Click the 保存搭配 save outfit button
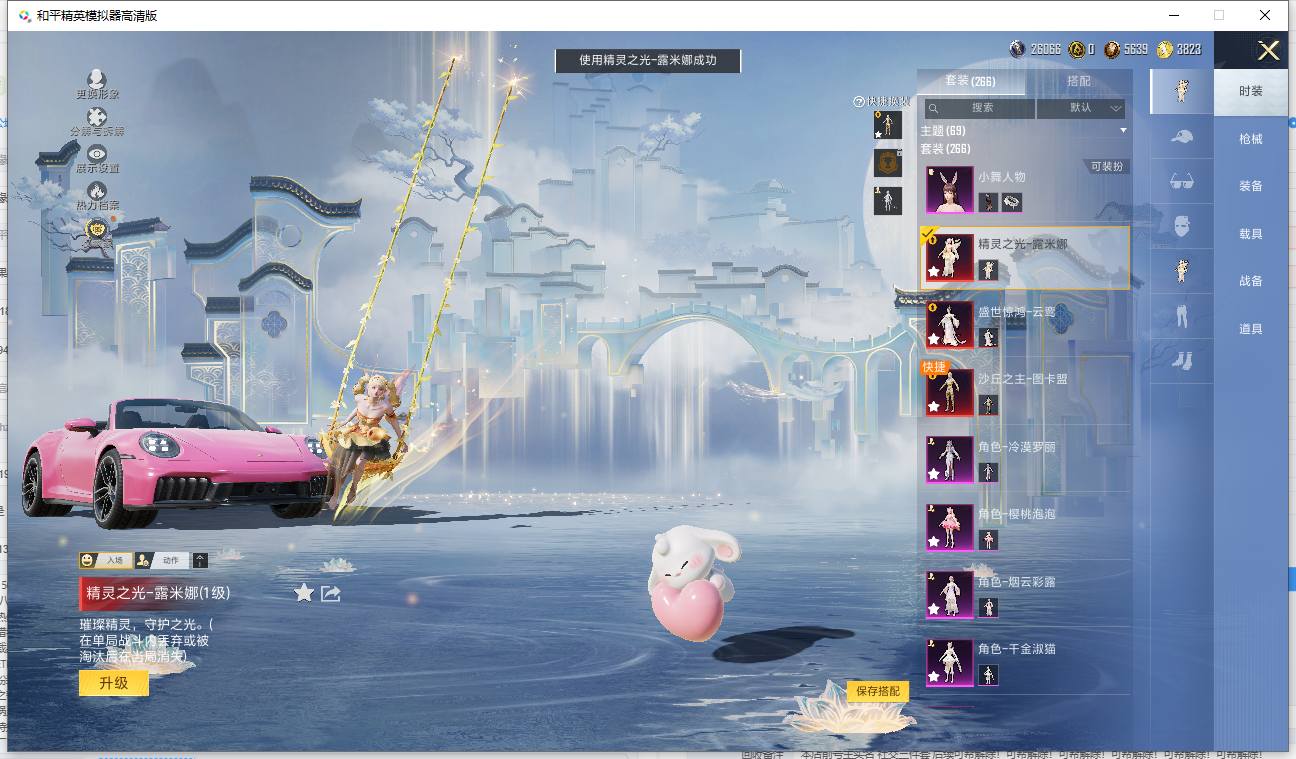 tap(878, 691)
